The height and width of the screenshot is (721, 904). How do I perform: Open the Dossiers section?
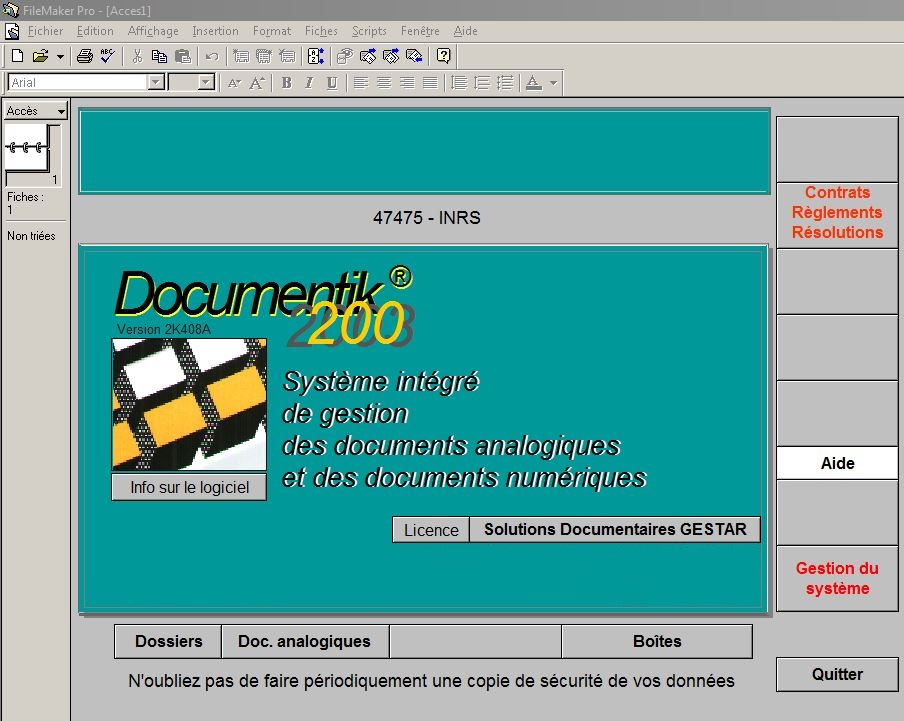pos(168,641)
